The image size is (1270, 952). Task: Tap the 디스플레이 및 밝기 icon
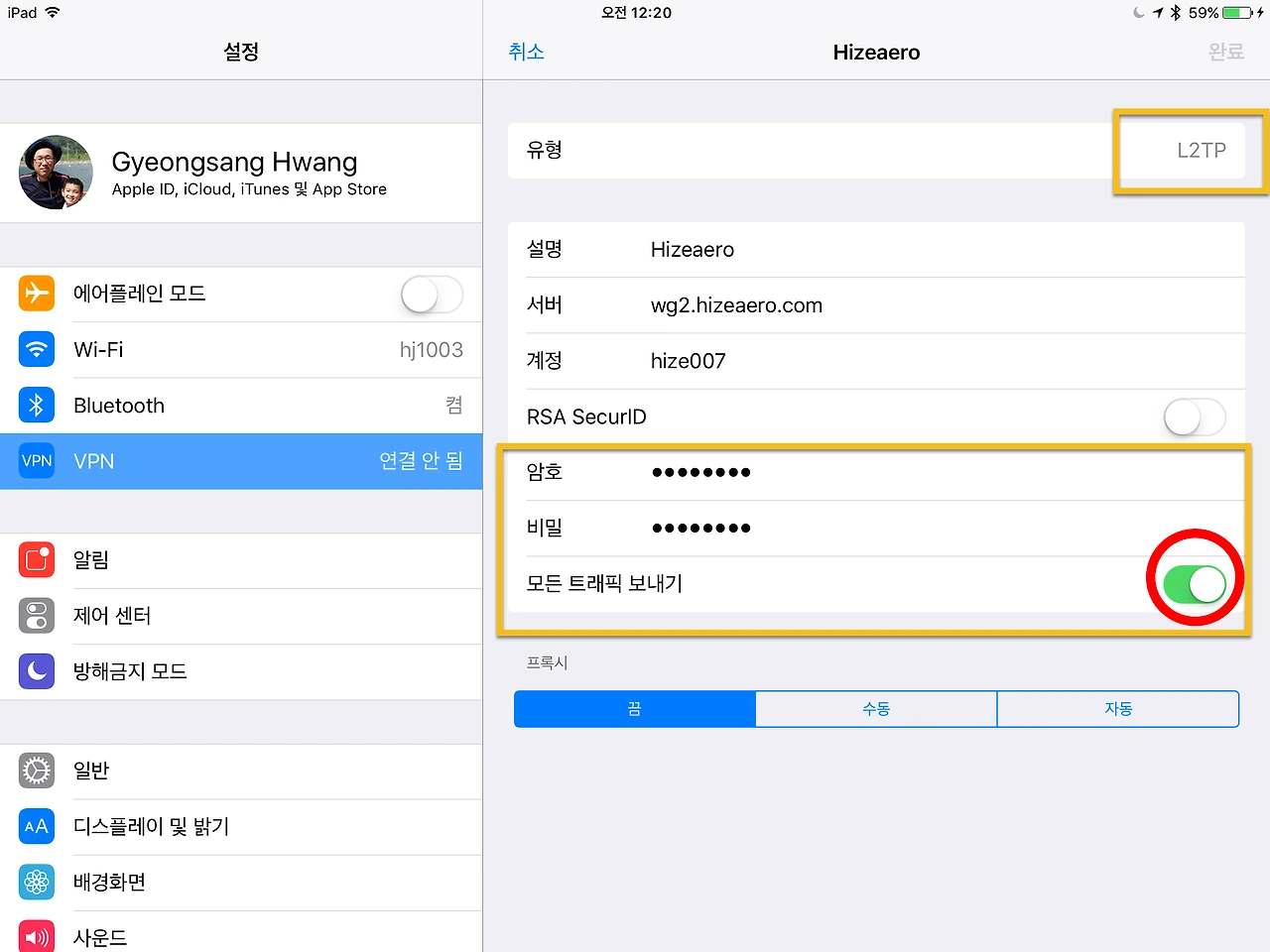37,826
